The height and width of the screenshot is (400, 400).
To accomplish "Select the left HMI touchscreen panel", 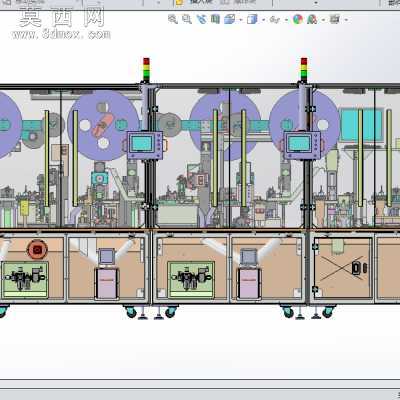I will [144, 145].
